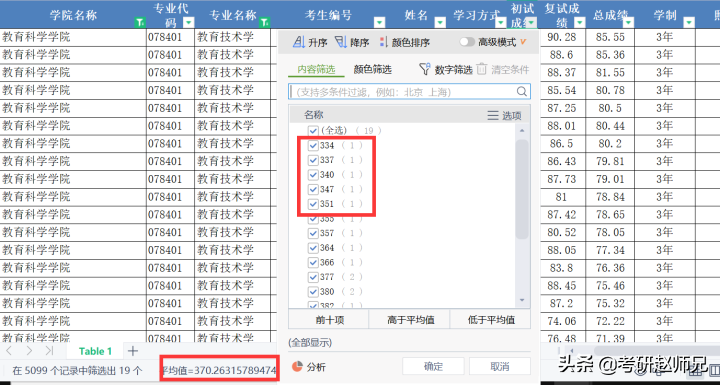
Task: Select the 总成绩 cell showing 85.55
Action: pyautogui.click(x=610, y=37)
